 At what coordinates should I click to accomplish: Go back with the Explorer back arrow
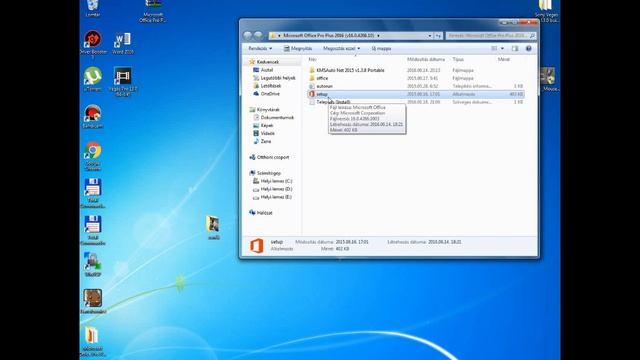click(x=248, y=36)
